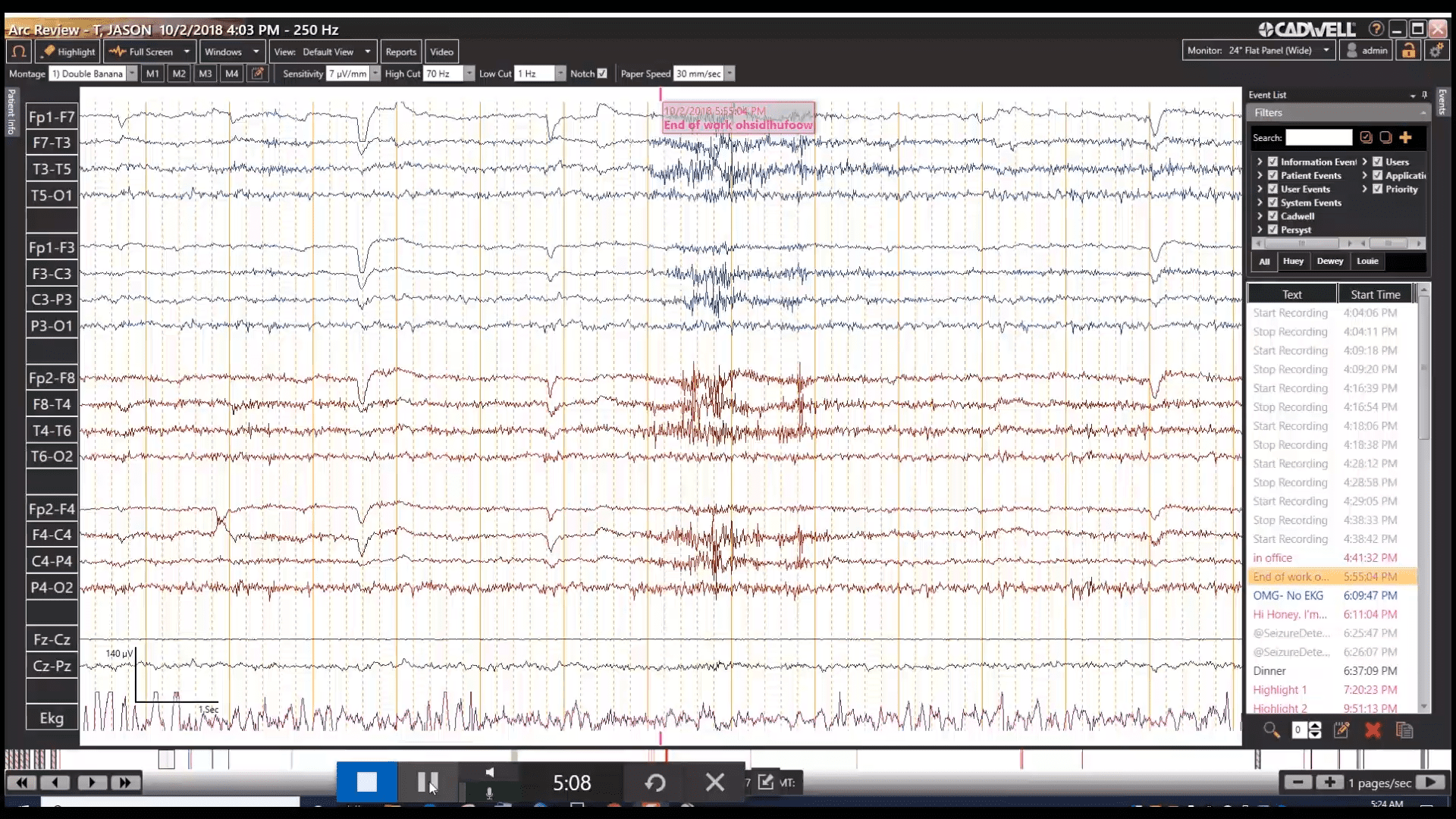This screenshot has width=1456, height=819.
Task: Click the Reports button
Action: point(400,52)
